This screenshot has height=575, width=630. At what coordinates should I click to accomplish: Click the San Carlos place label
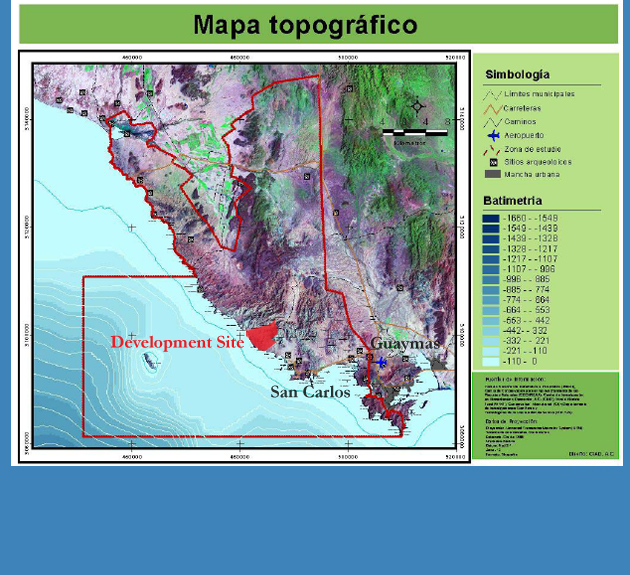click(x=310, y=392)
